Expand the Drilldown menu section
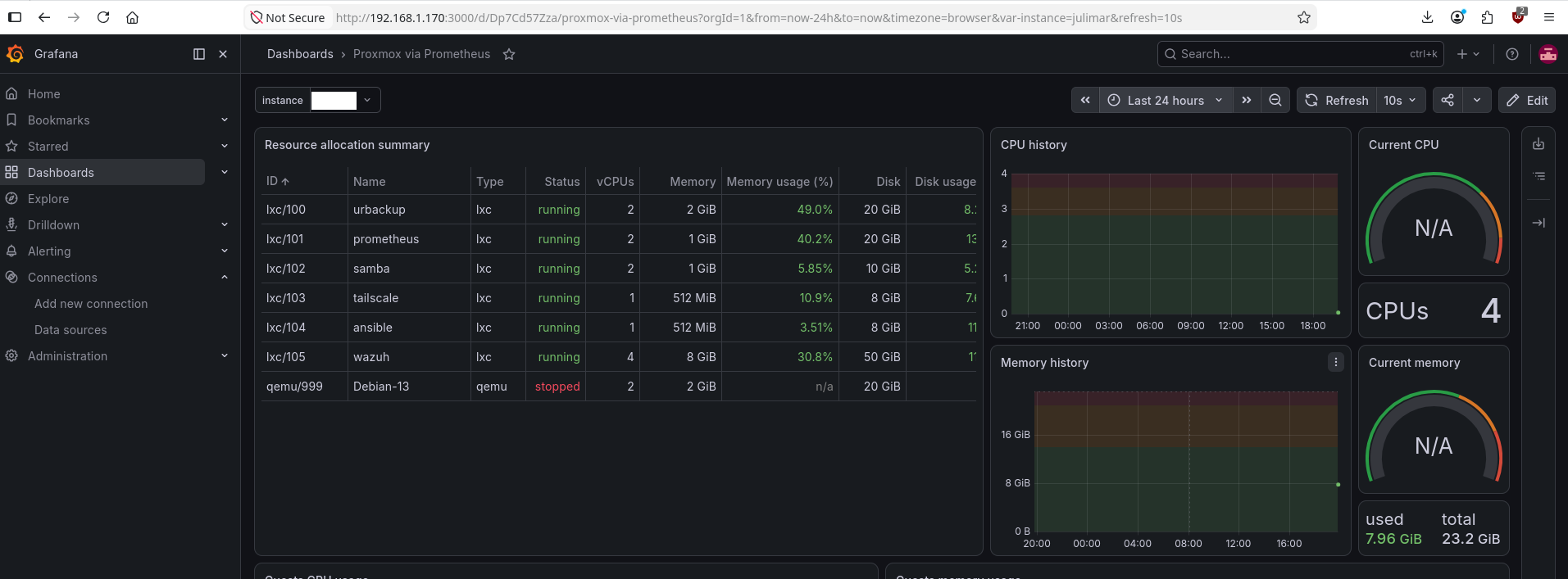Image resolution: width=1568 pixels, height=579 pixels. pos(224,224)
